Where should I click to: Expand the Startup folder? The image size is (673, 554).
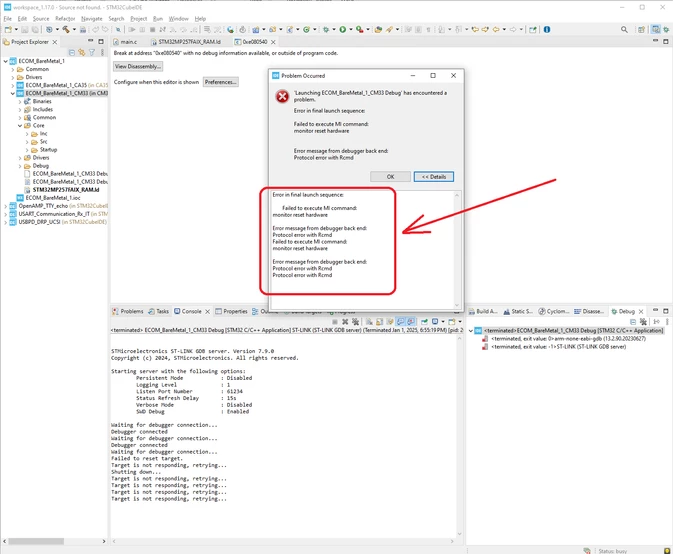[27, 150]
